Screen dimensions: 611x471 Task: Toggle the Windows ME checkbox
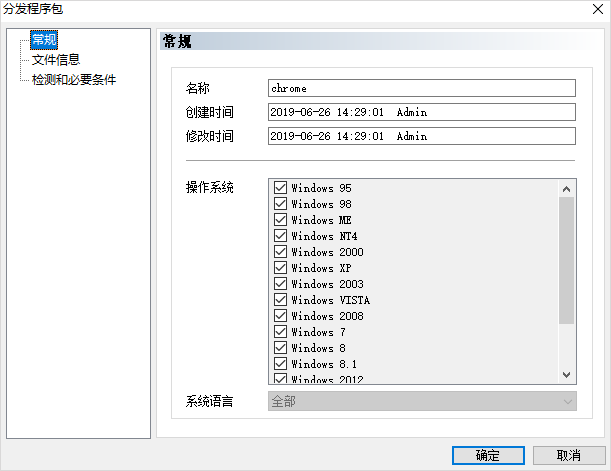280,220
